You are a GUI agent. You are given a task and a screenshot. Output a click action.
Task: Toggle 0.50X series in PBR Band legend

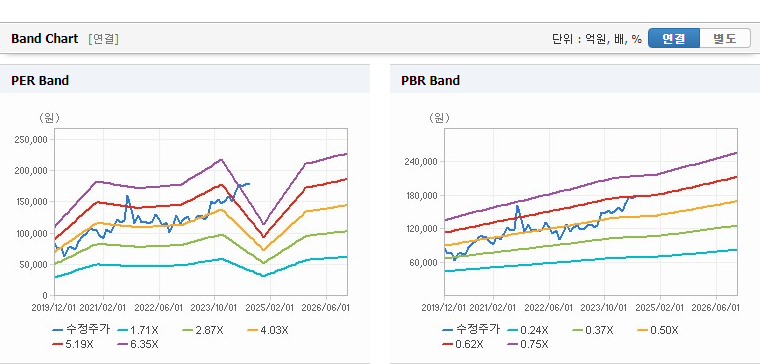(x=658, y=331)
